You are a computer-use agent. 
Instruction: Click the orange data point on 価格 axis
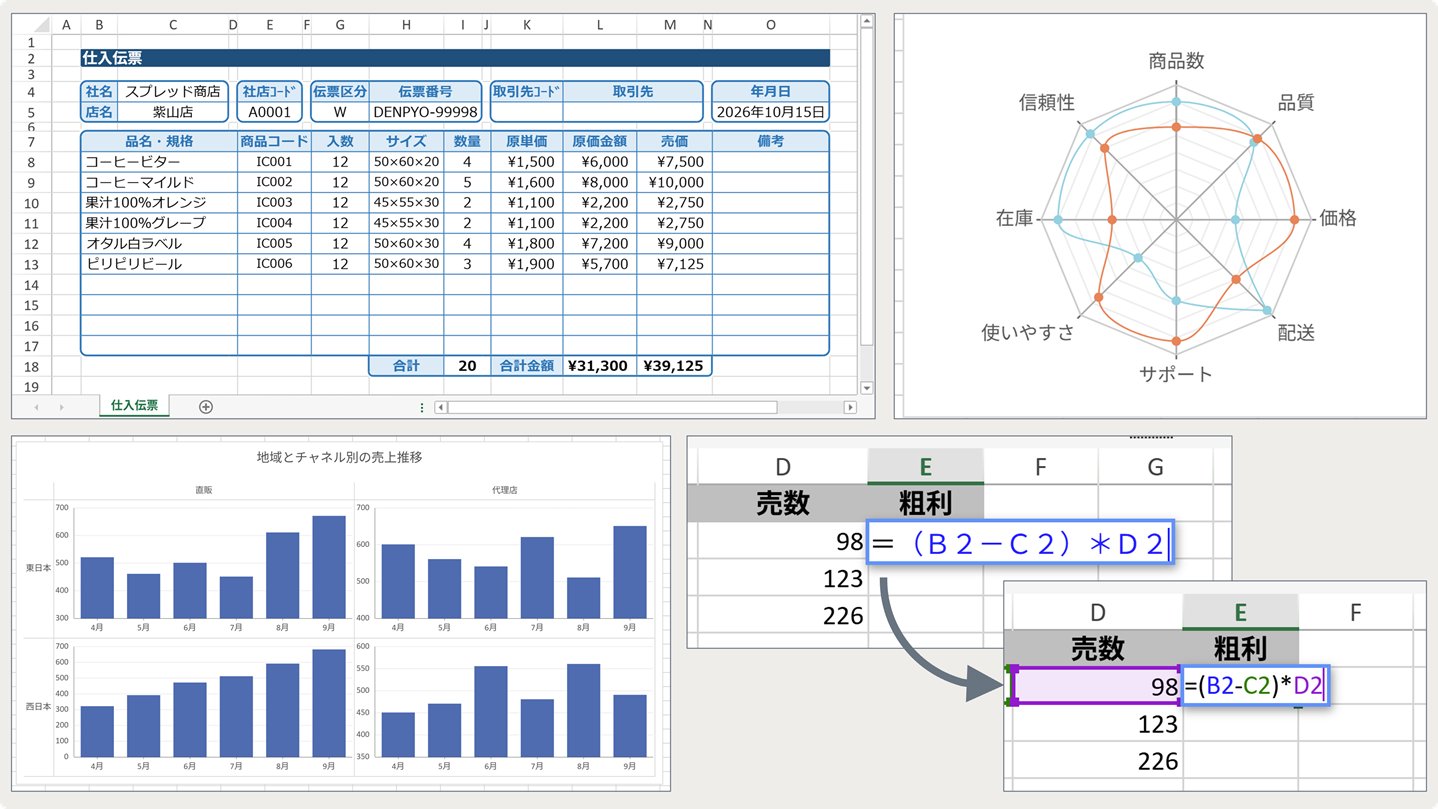(x=1295, y=220)
